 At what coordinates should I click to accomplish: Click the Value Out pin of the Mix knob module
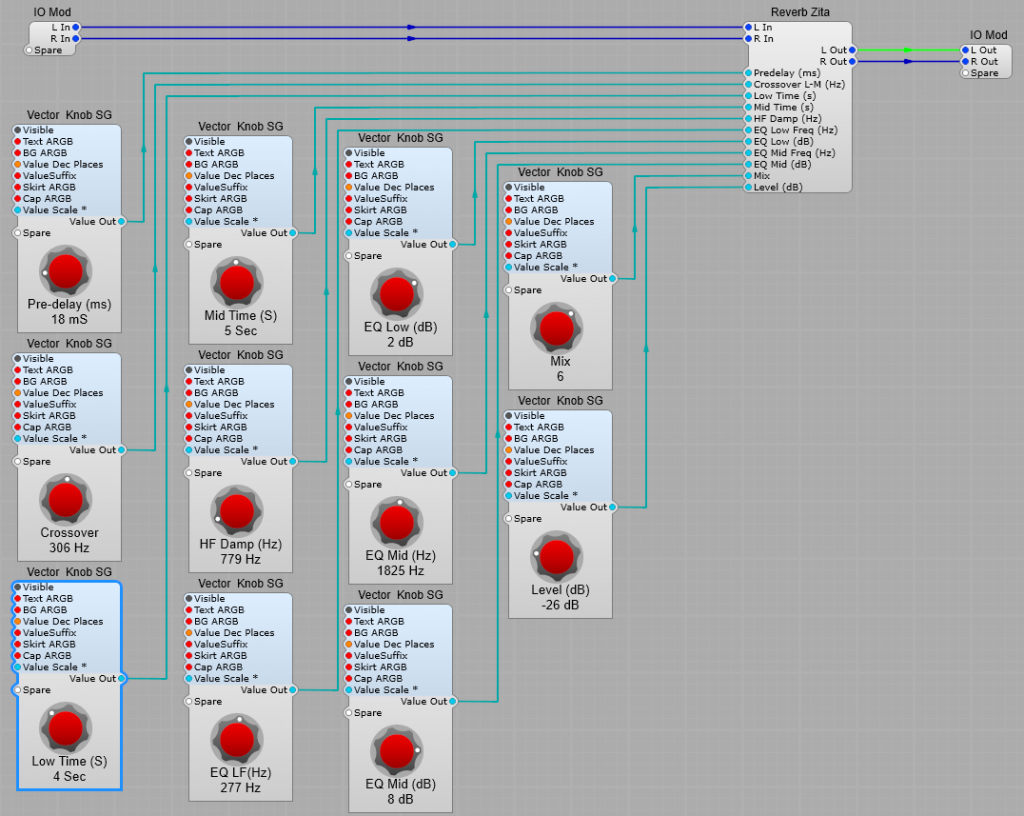612,279
